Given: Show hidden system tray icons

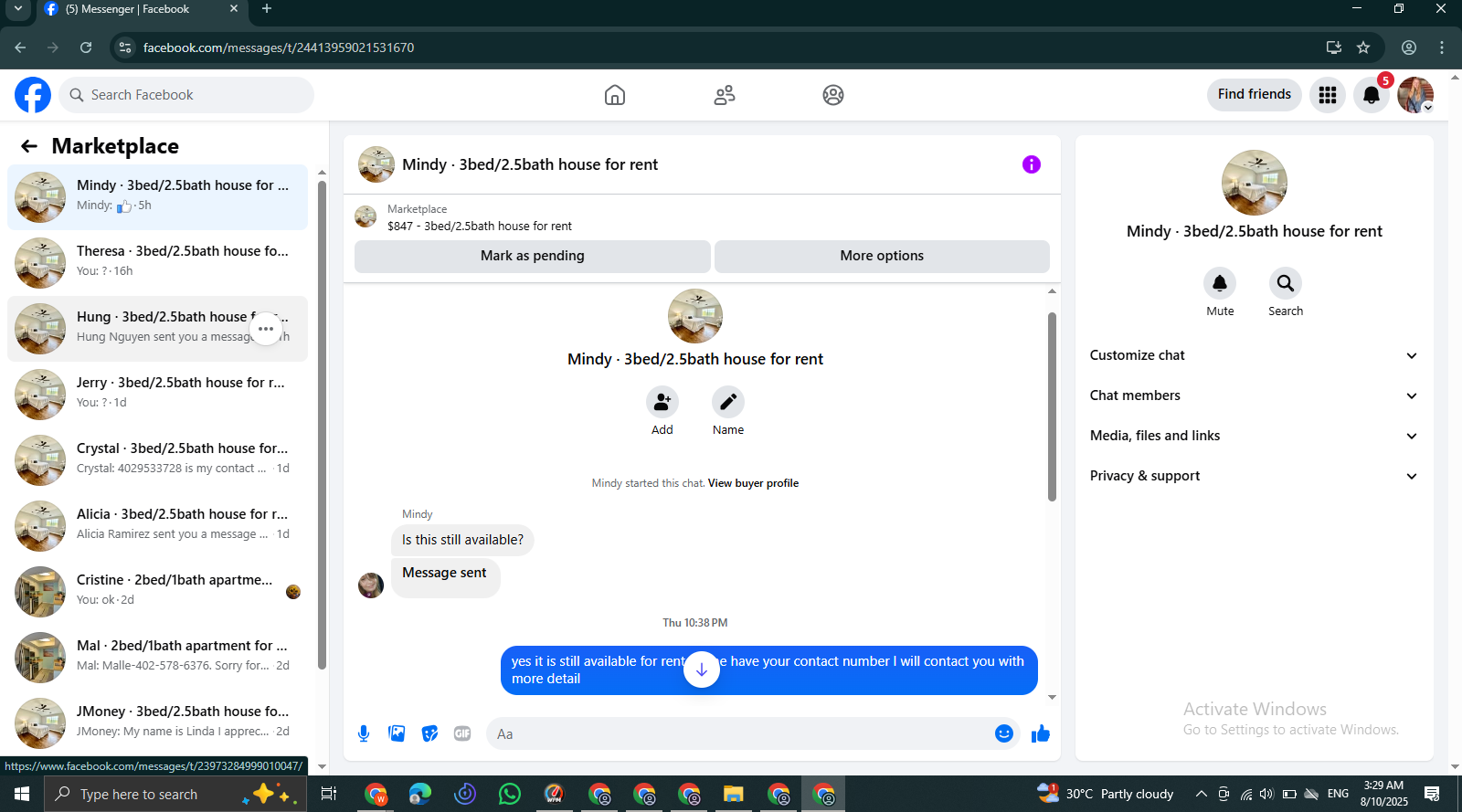Looking at the screenshot, I should pyautogui.click(x=1202, y=794).
